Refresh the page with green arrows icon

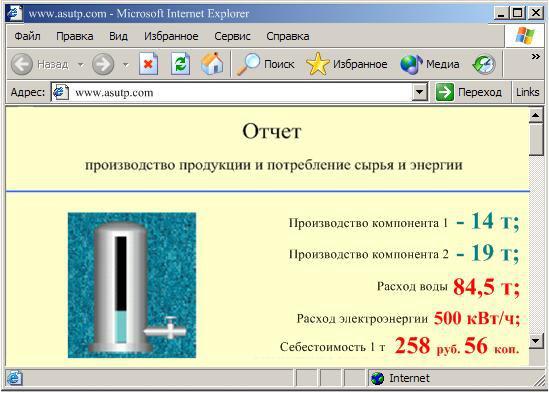181,64
